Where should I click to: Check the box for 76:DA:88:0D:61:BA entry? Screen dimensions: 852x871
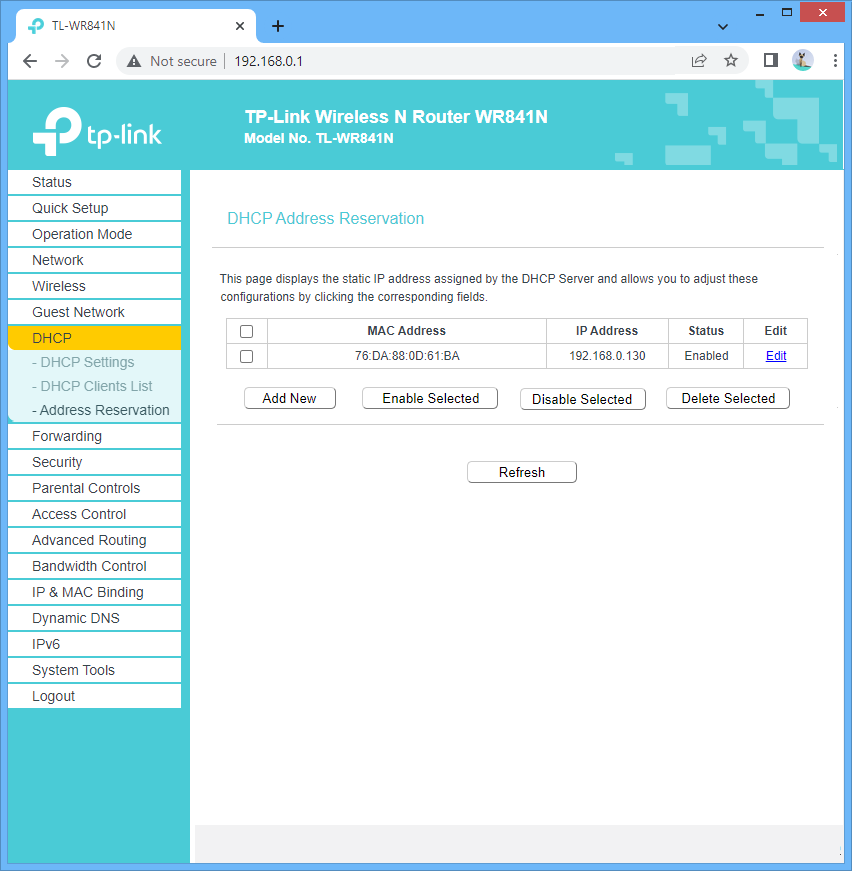click(x=247, y=357)
